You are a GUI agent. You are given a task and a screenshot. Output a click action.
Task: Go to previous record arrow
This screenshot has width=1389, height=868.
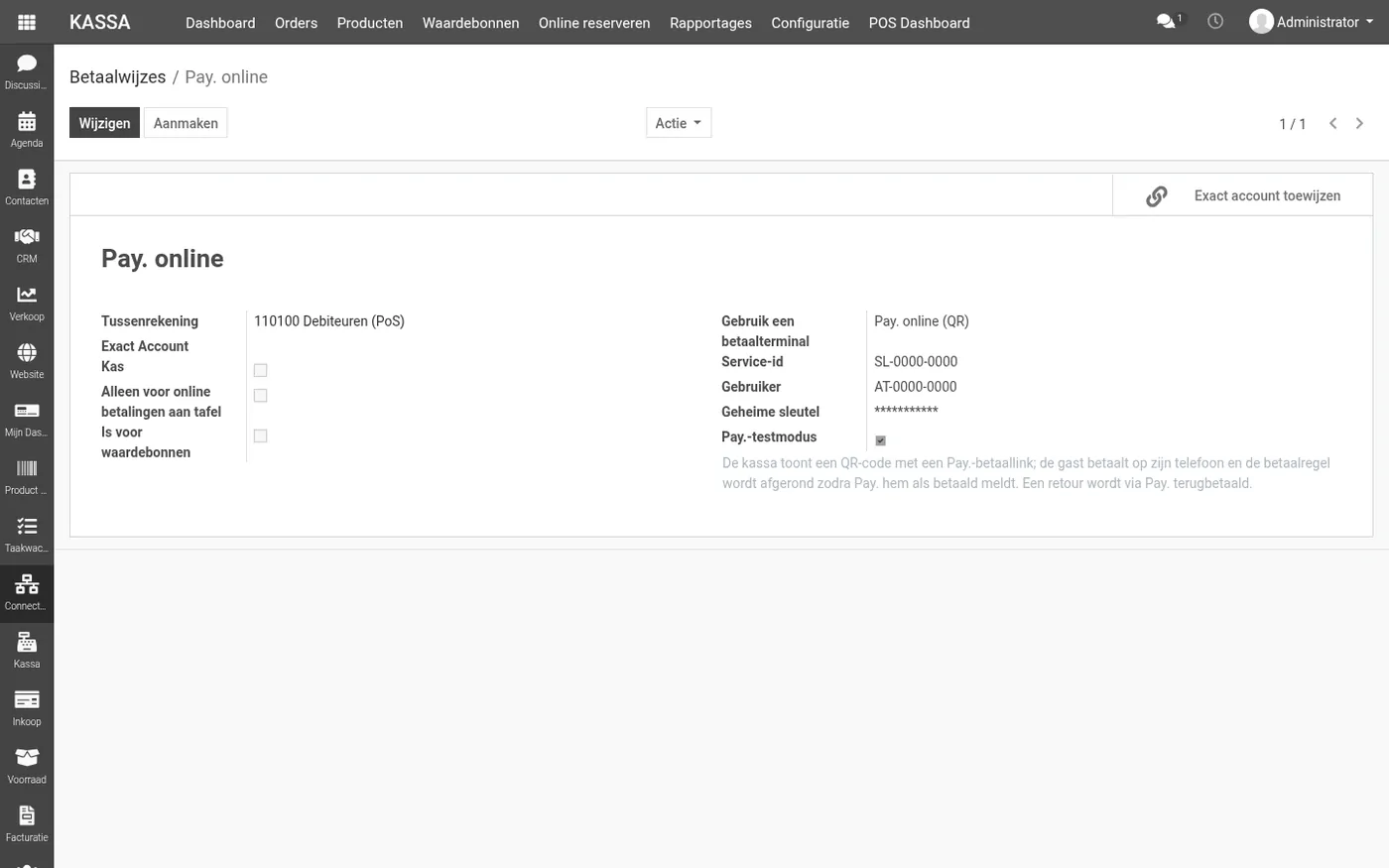pos(1332,123)
